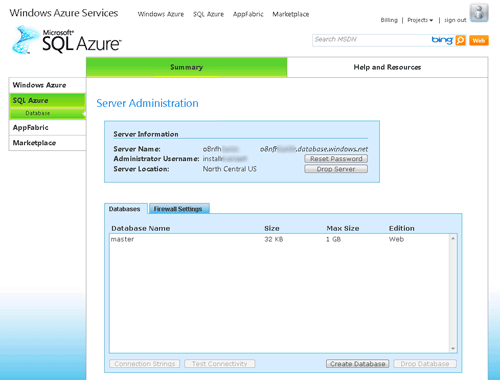Viewport: 500px width, 380px height.
Task: Click the North Central US location text
Action: coord(230,169)
